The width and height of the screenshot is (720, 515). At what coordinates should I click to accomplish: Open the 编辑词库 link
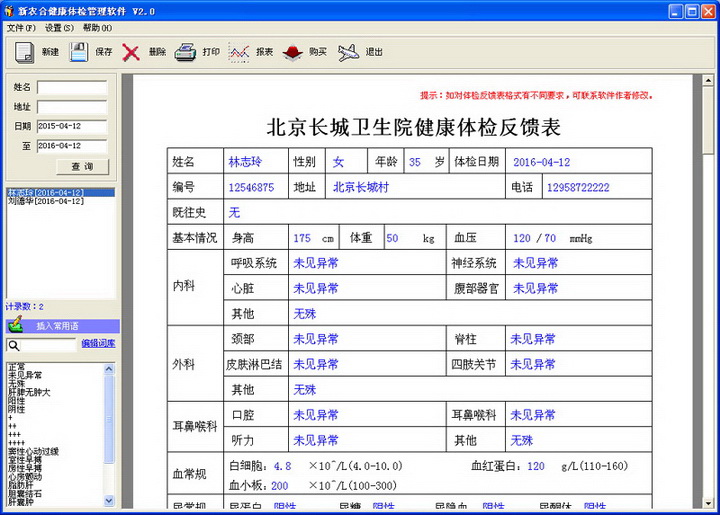pos(98,344)
